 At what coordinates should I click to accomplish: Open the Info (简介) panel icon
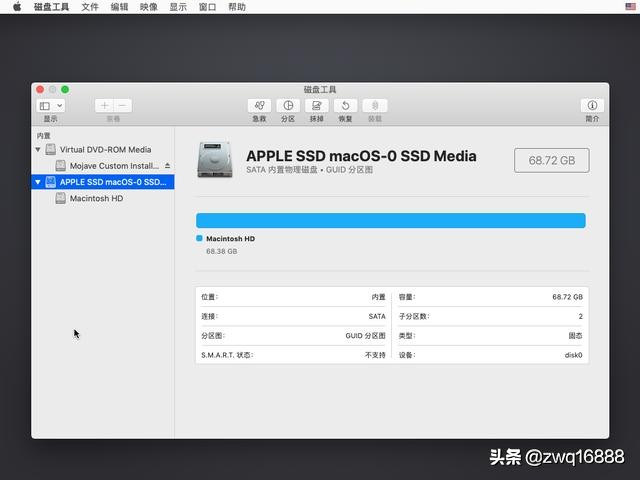tap(591, 105)
